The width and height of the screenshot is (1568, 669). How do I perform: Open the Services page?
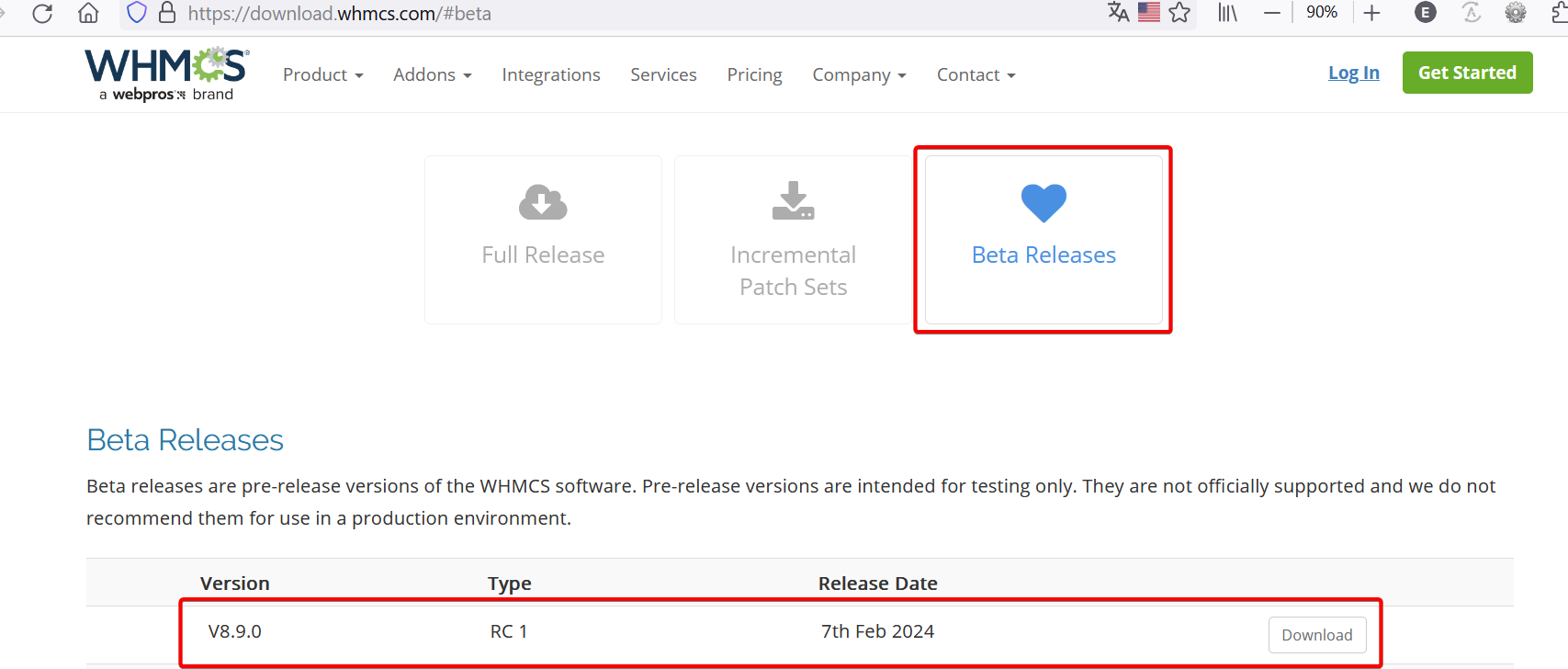click(x=663, y=74)
